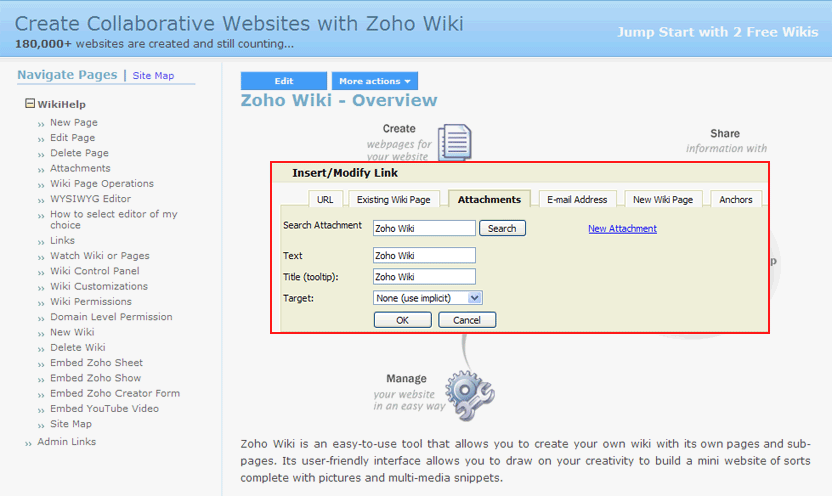Image resolution: width=832 pixels, height=496 pixels.
Task: Focus the Title (tooltip) input field
Action: (x=424, y=276)
